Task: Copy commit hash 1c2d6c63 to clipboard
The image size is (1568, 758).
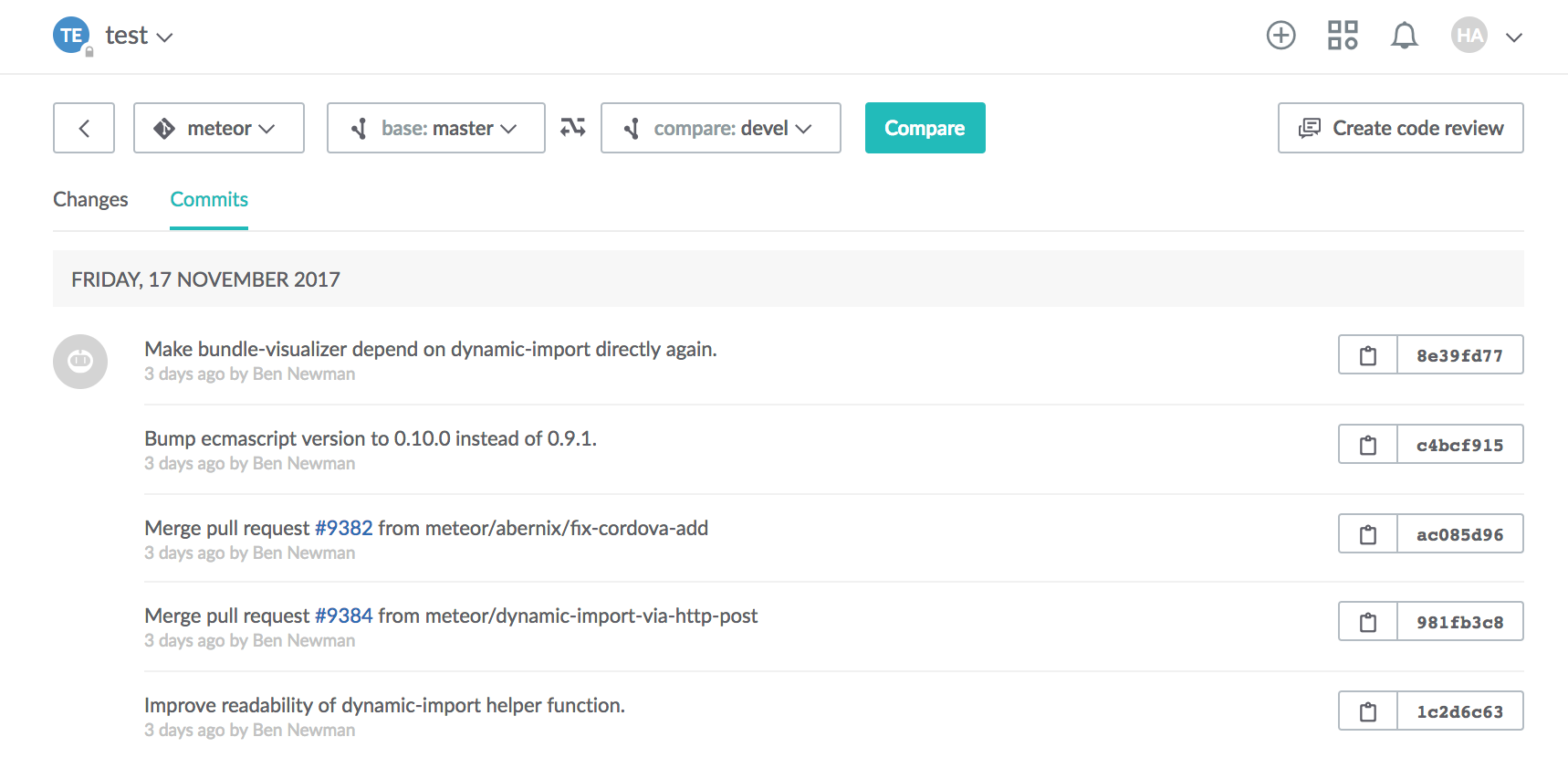Action: point(1367,711)
